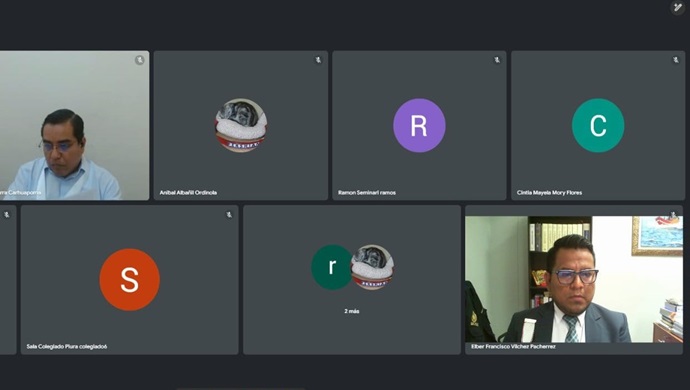690x390 pixels.
Task: Select the teal C avatar of Cintia
Action: [x=598, y=125]
